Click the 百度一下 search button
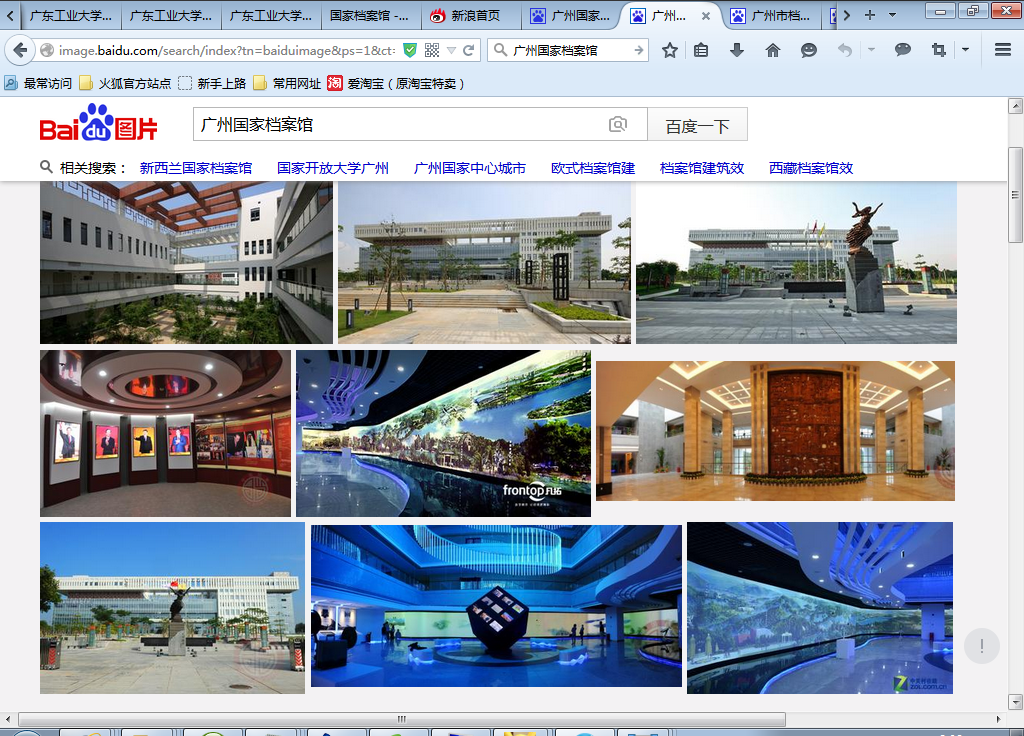Image resolution: width=1024 pixels, height=736 pixels. (697, 126)
